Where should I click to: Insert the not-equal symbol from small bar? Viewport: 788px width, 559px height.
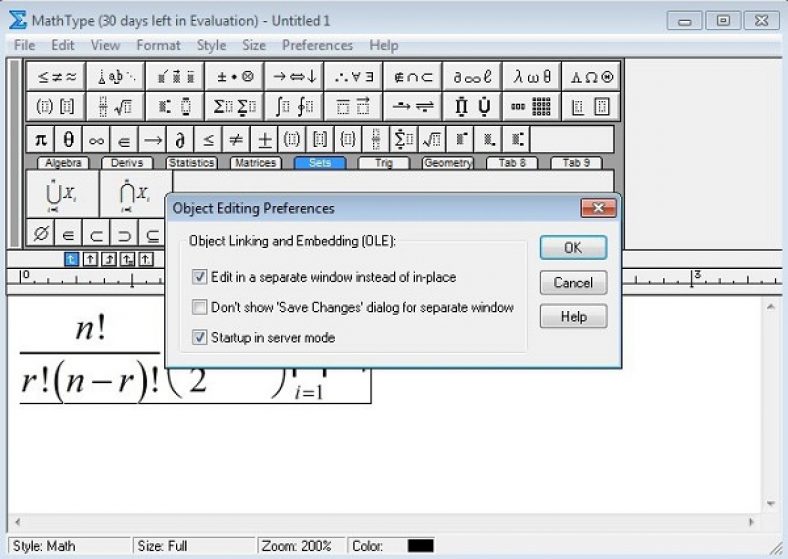point(236,139)
